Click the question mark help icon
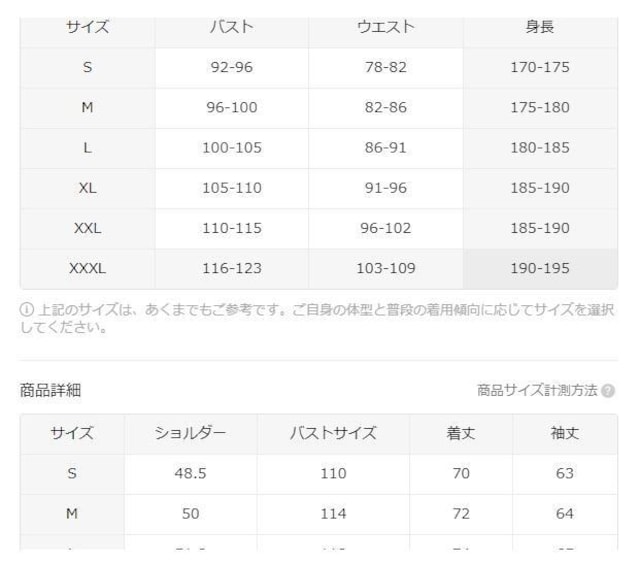Screen dimensions: 640x563 (x=608, y=391)
